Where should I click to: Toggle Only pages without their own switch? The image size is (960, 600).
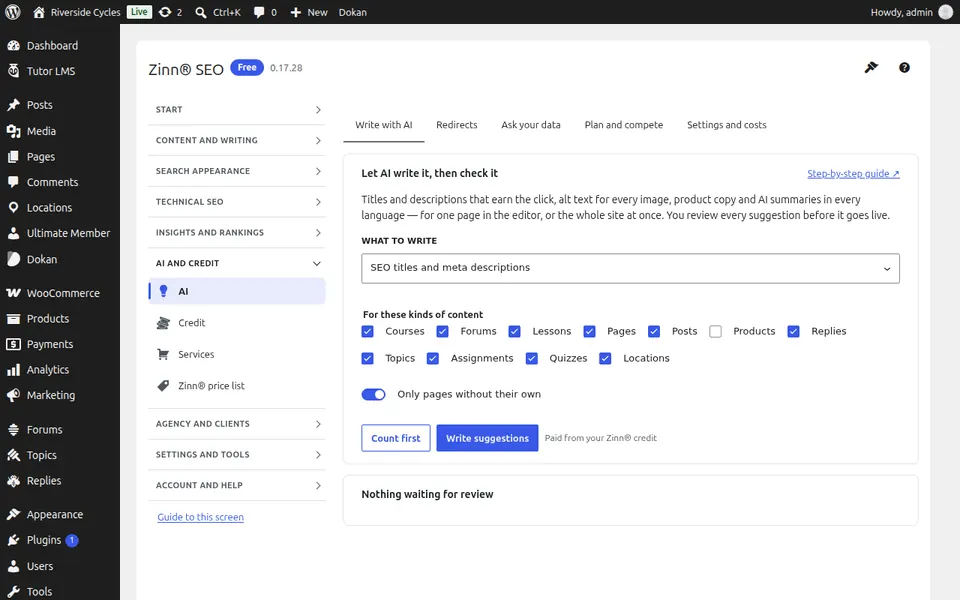tap(373, 394)
